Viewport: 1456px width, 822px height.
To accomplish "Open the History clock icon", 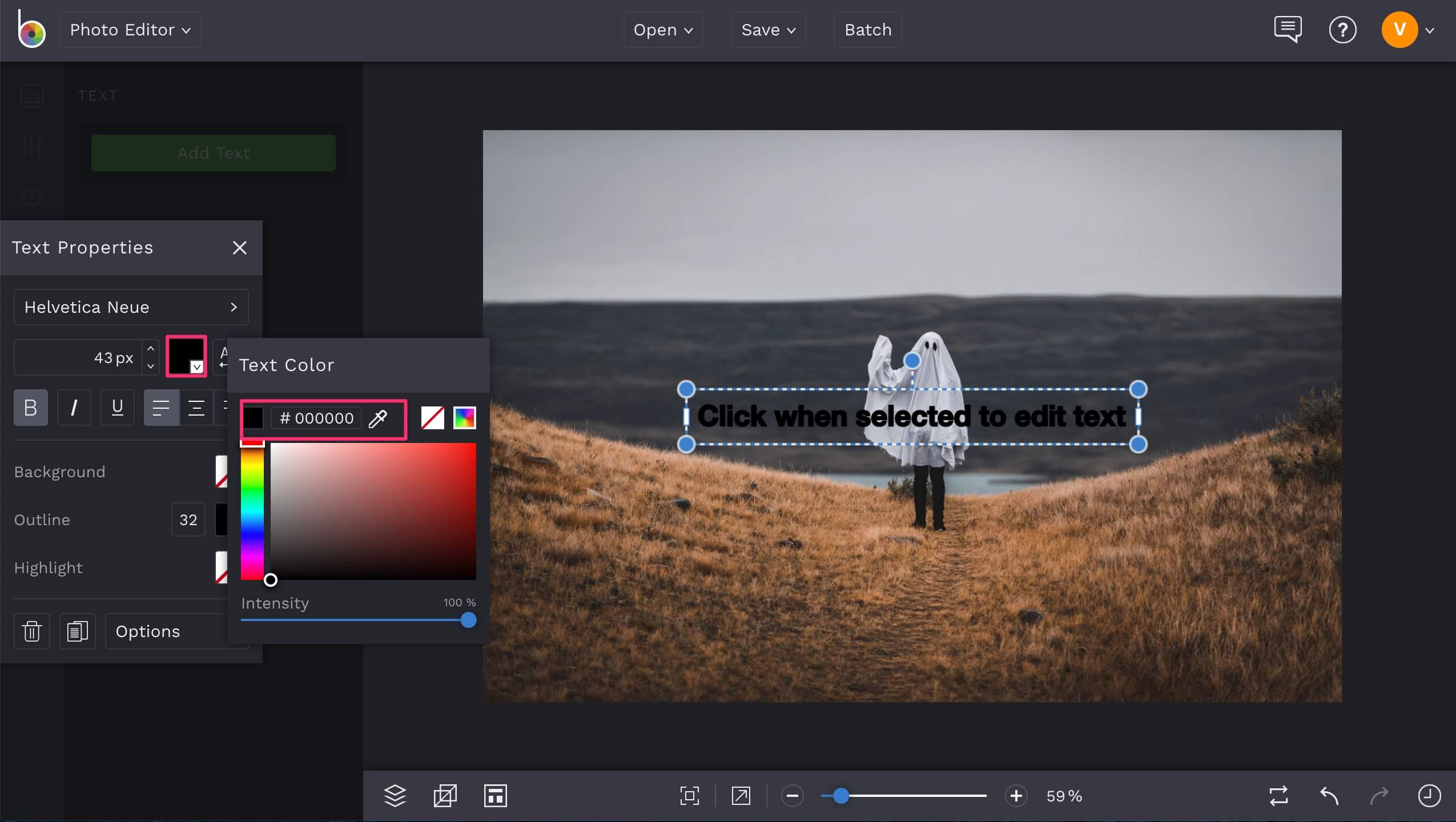I will 1430,795.
